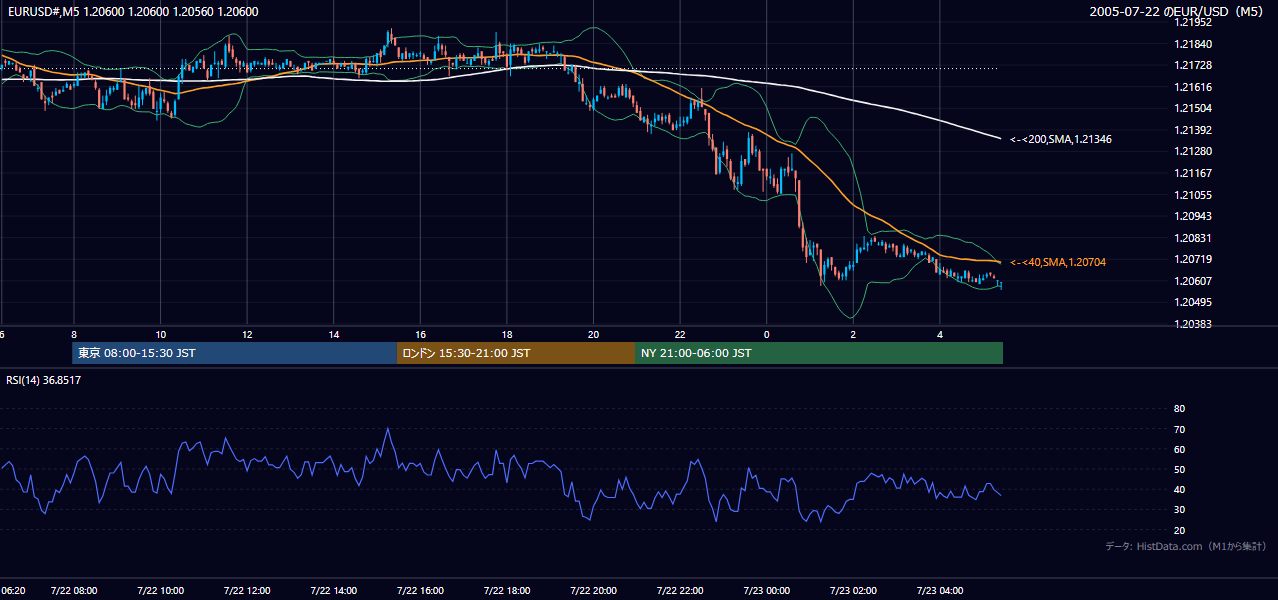The width and height of the screenshot is (1278, 600).
Task: Click price level 1.21055 on axis
Action: pos(1192,195)
